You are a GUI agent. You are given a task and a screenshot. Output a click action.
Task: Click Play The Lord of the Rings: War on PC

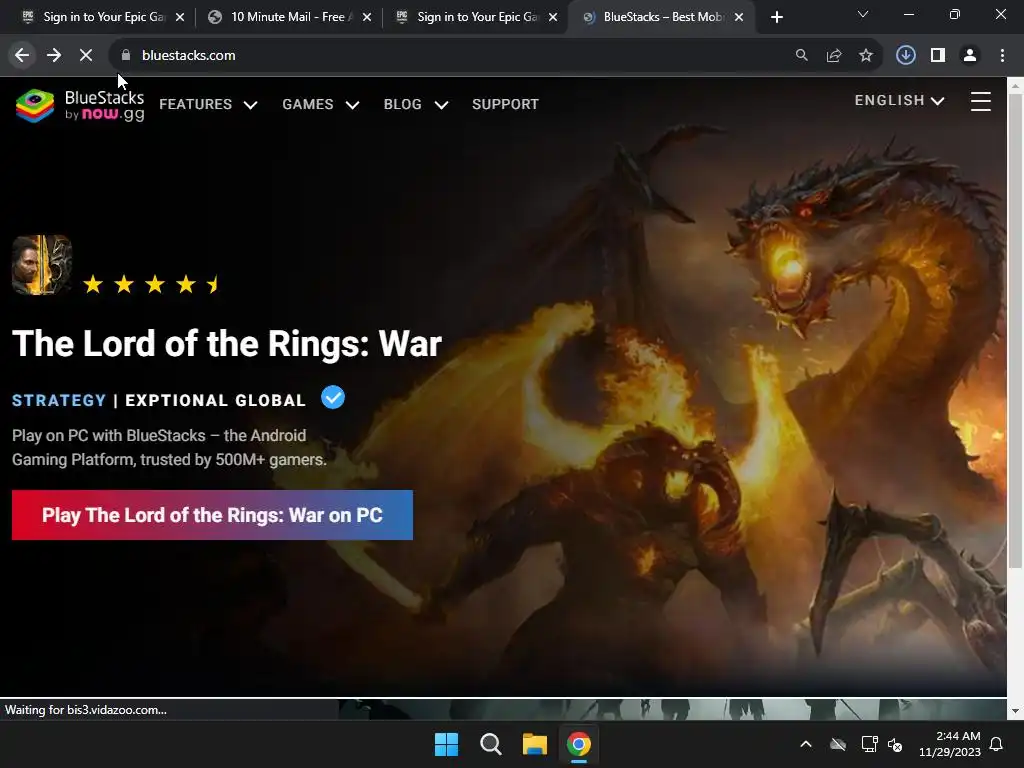coord(212,515)
